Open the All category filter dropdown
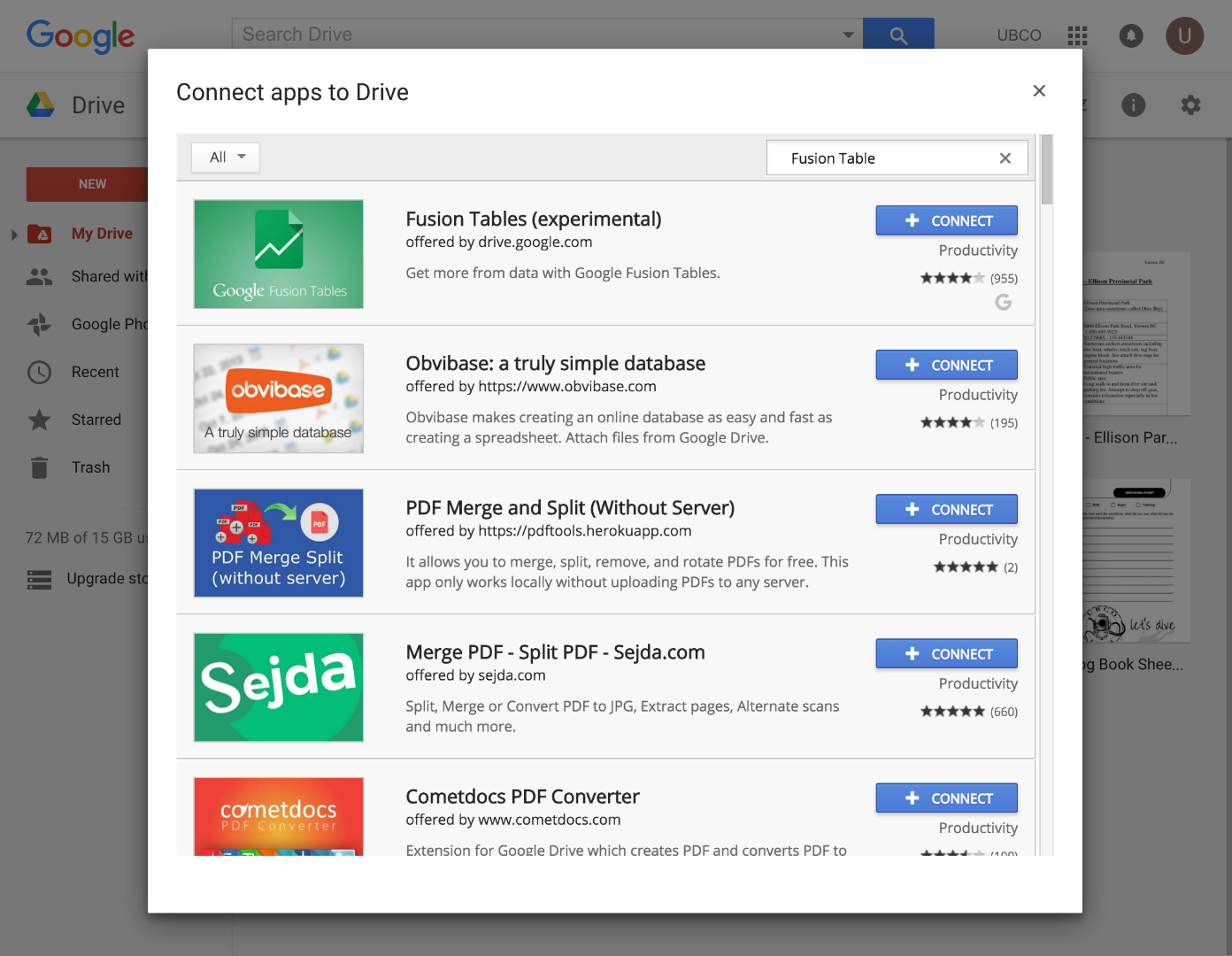1232x956 pixels. tap(225, 157)
